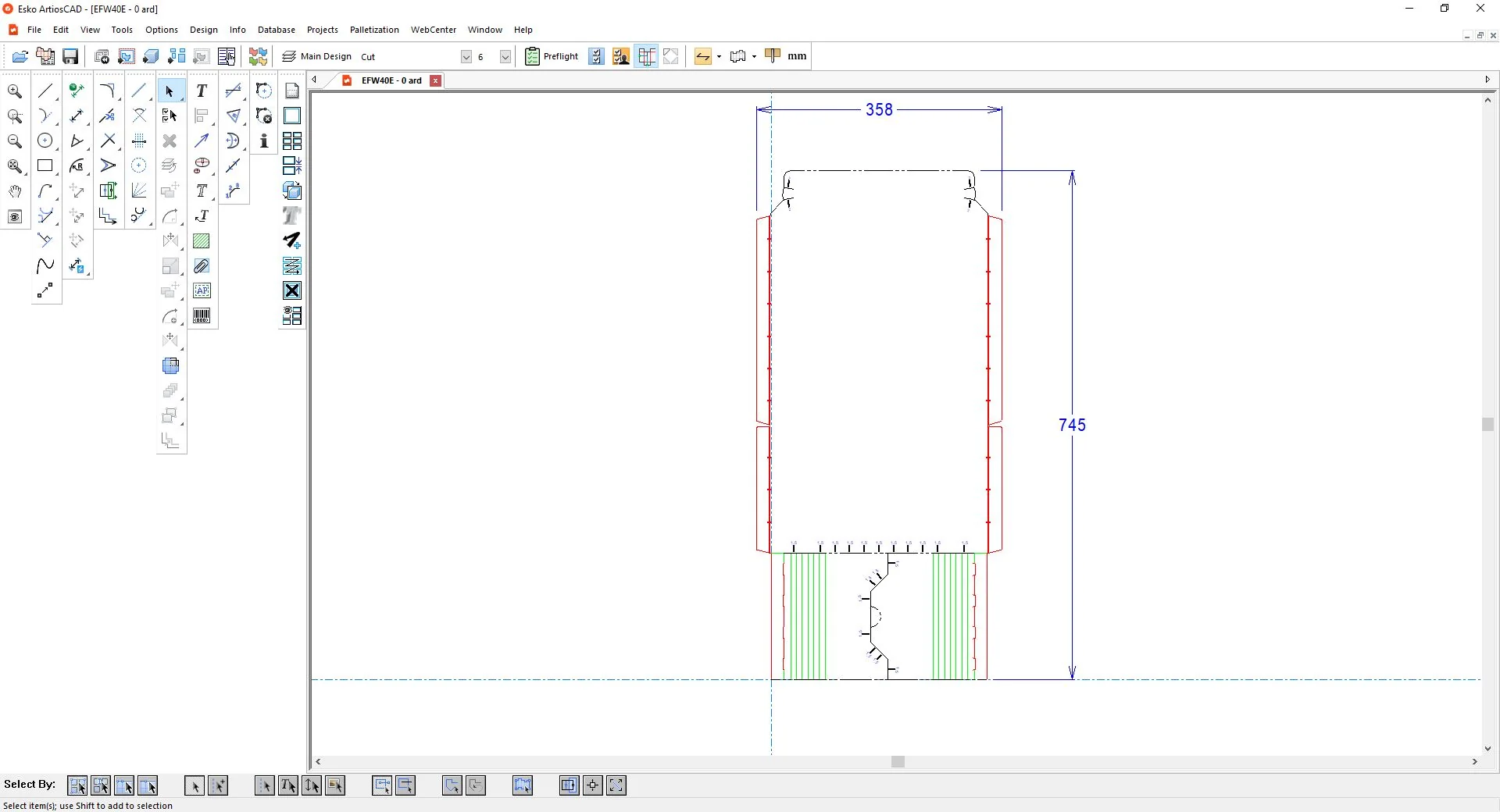Toggle the dimension view mode button
Screen dimensions: 1500x812
point(647,56)
